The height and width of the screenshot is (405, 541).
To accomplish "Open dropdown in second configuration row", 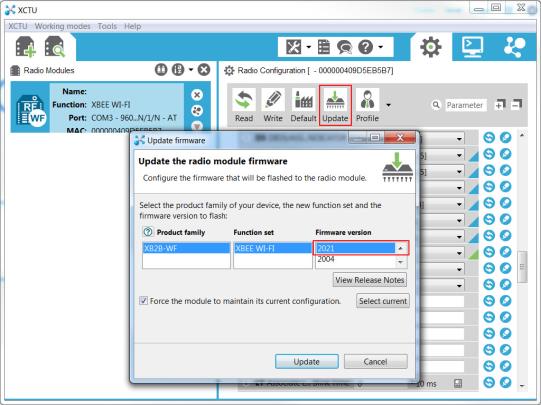I will (x=459, y=155).
